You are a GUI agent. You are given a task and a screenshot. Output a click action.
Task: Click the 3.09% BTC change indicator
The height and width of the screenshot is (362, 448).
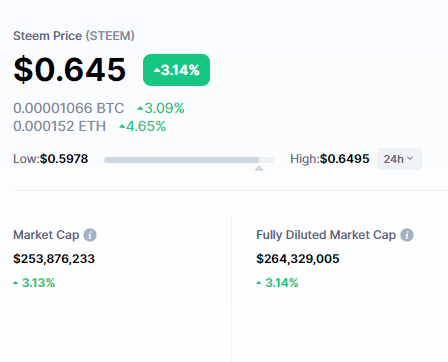pyautogui.click(x=161, y=108)
